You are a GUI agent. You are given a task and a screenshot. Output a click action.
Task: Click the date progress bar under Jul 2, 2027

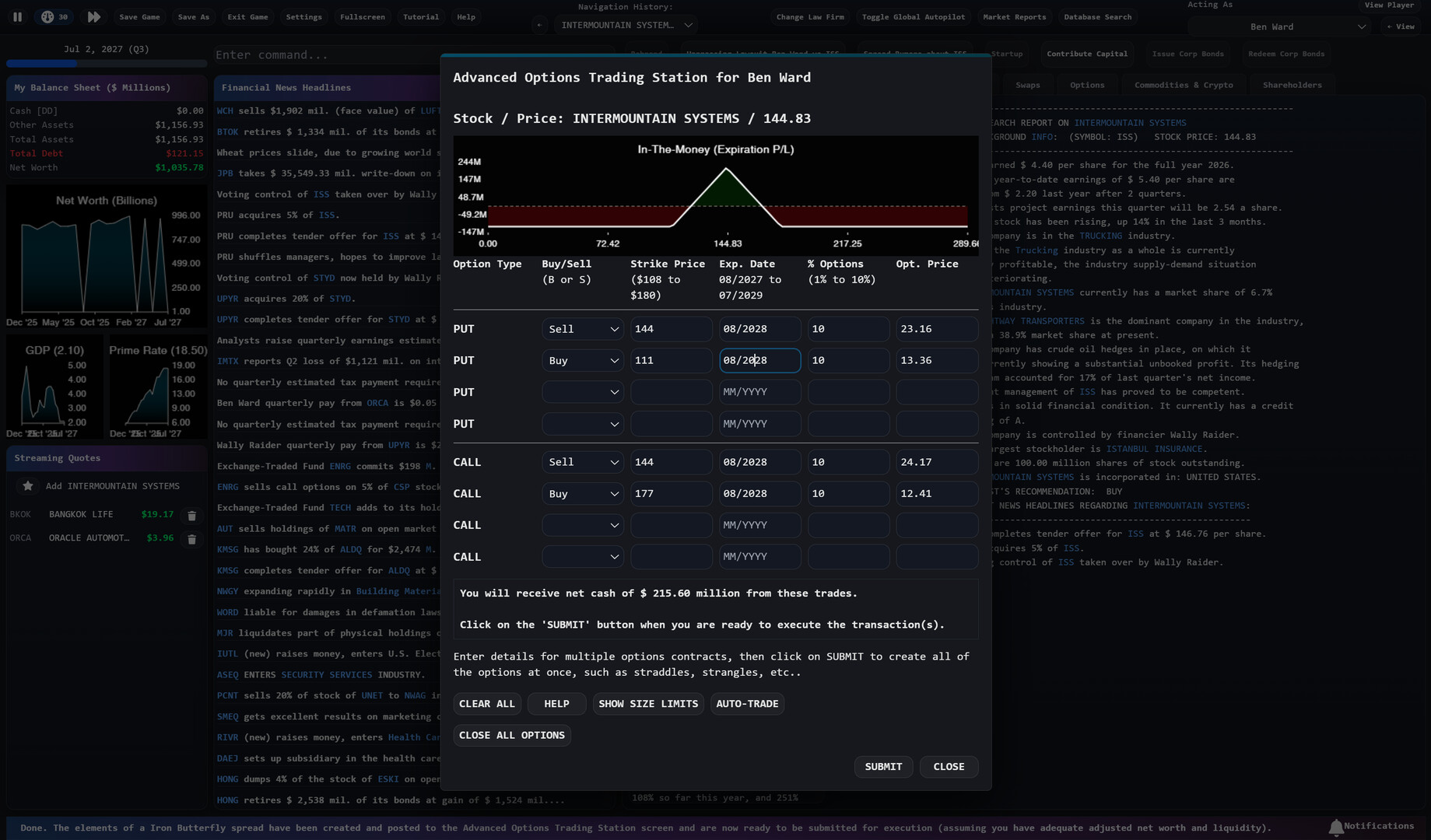106,63
